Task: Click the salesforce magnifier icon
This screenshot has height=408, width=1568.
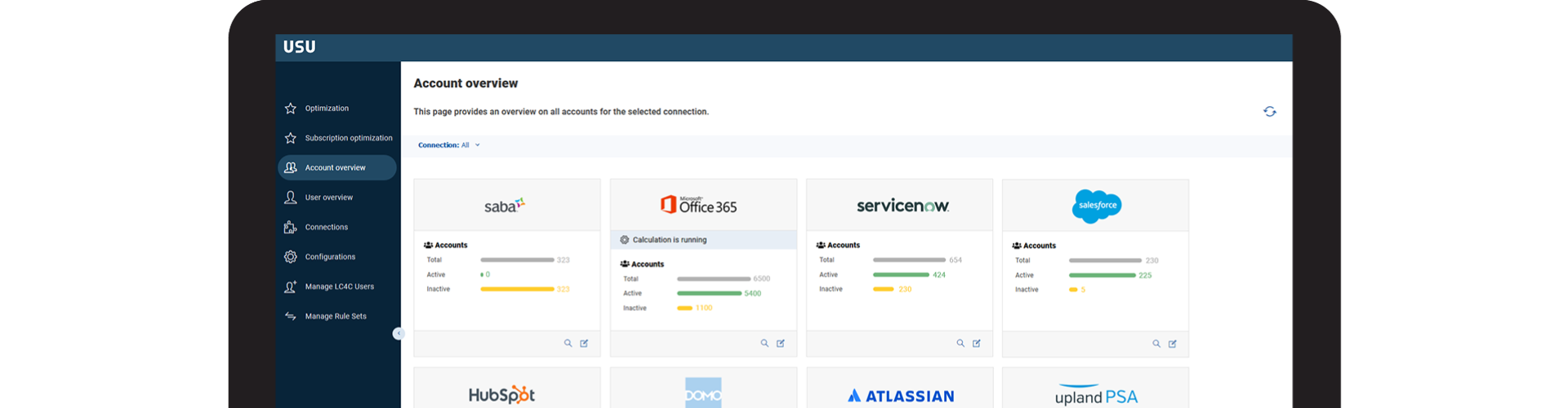Action: tap(1157, 344)
